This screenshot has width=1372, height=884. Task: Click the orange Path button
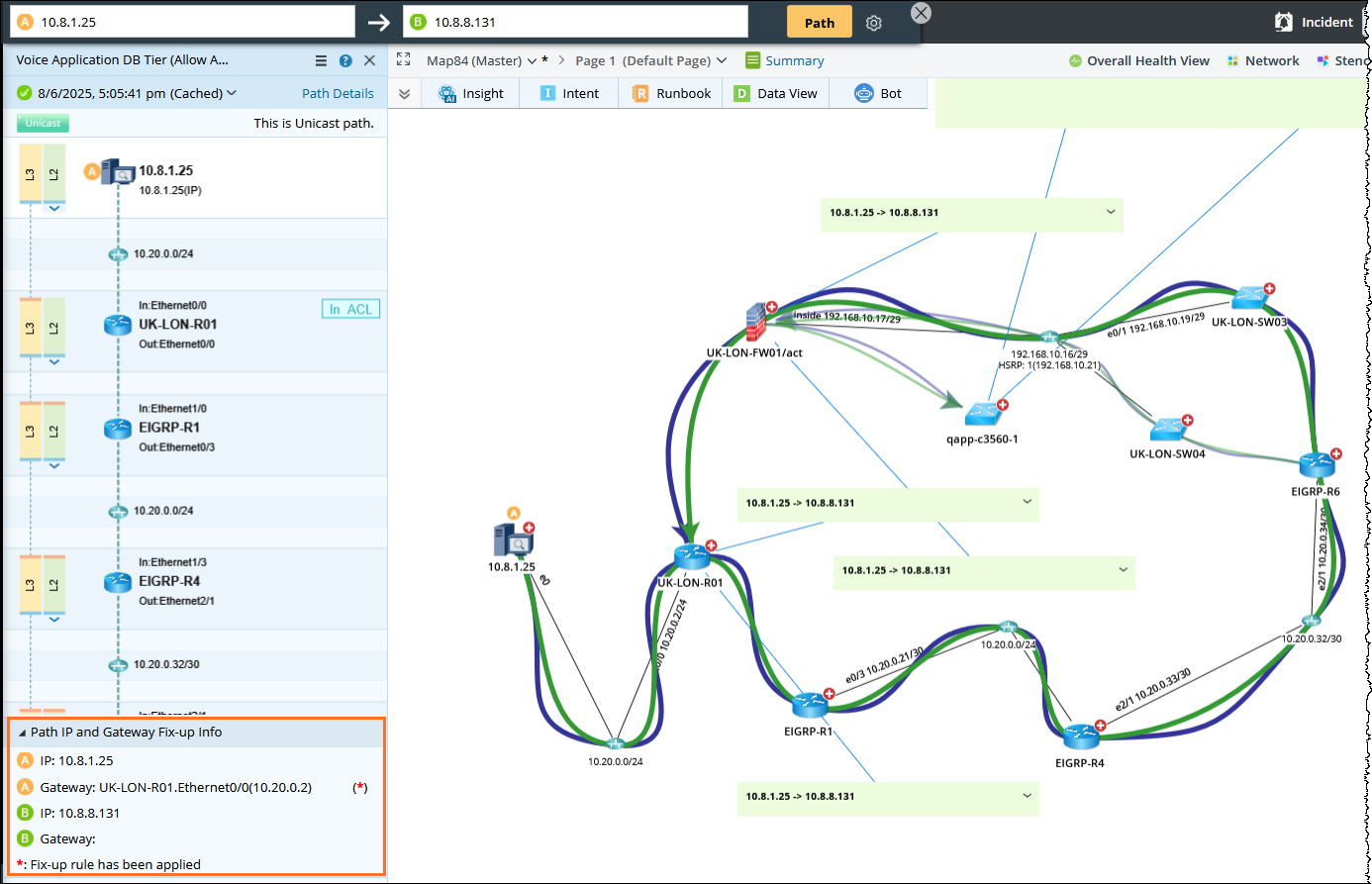[x=819, y=22]
